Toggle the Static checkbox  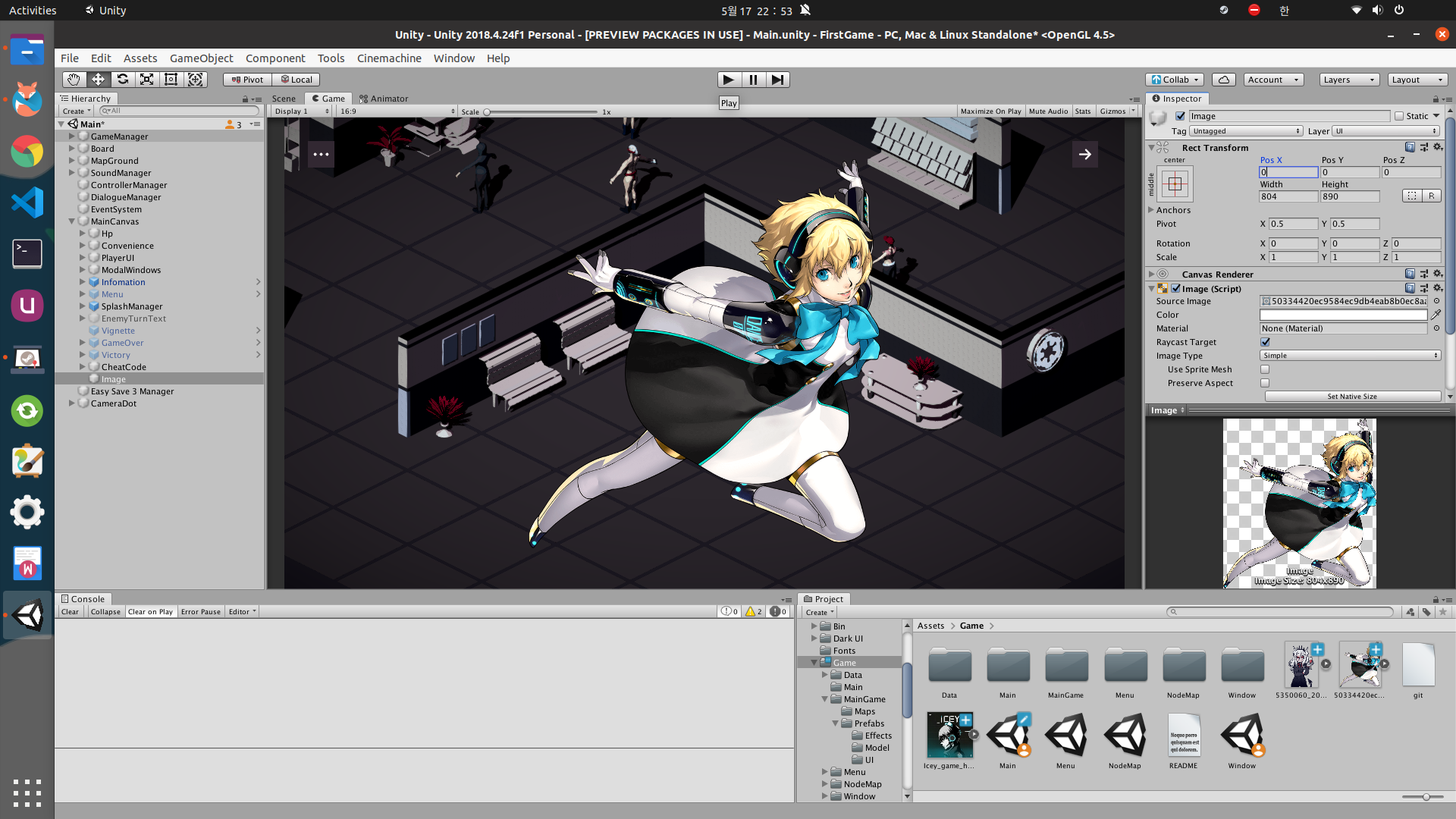(1399, 116)
